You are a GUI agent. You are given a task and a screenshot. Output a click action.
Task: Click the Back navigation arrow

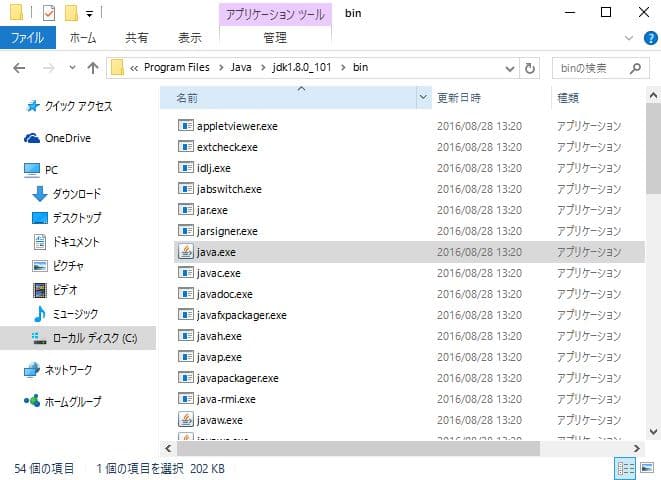(19, 68)
